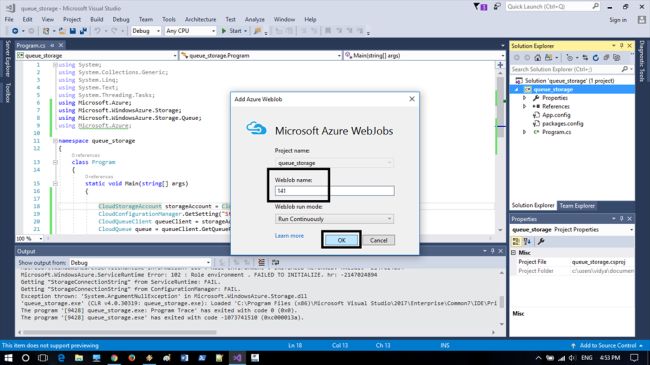Click the WebJob name input field

(335, 191)
